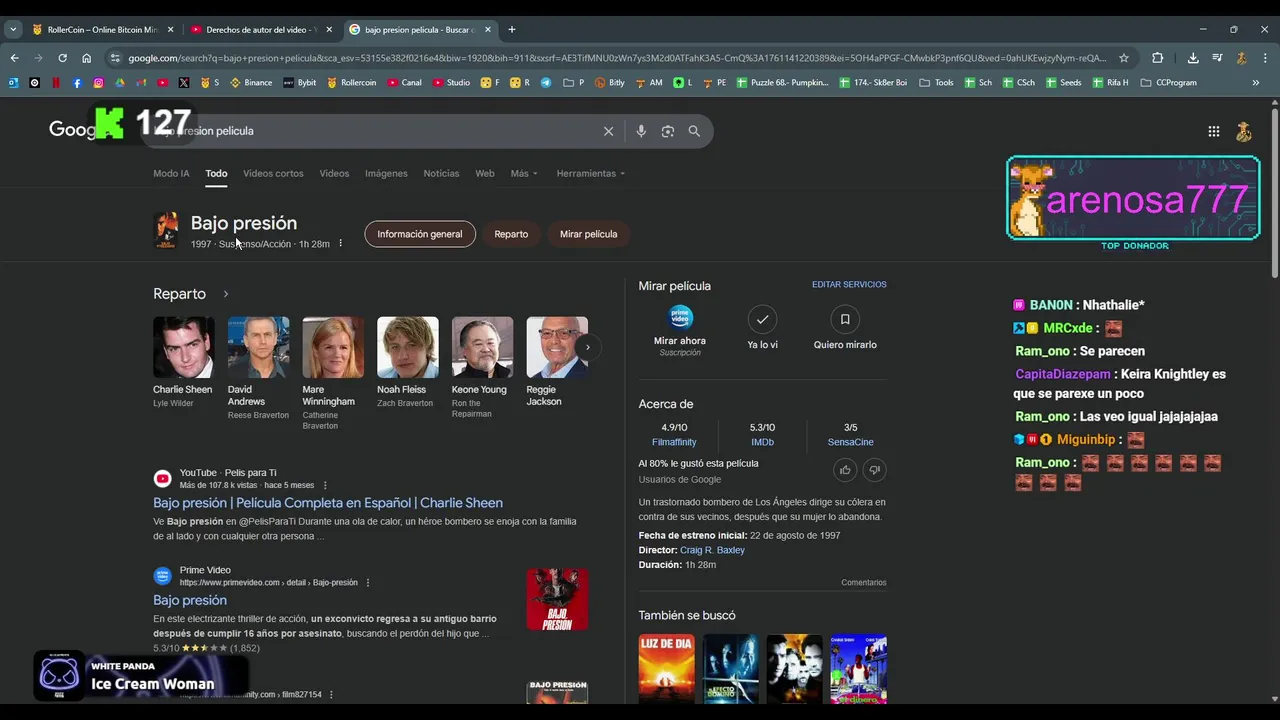This screenshot has width=1280, height=720.
Task: Open the Bajo Presión poster beside Prime Video result
Action: click(x=557, y=600)
